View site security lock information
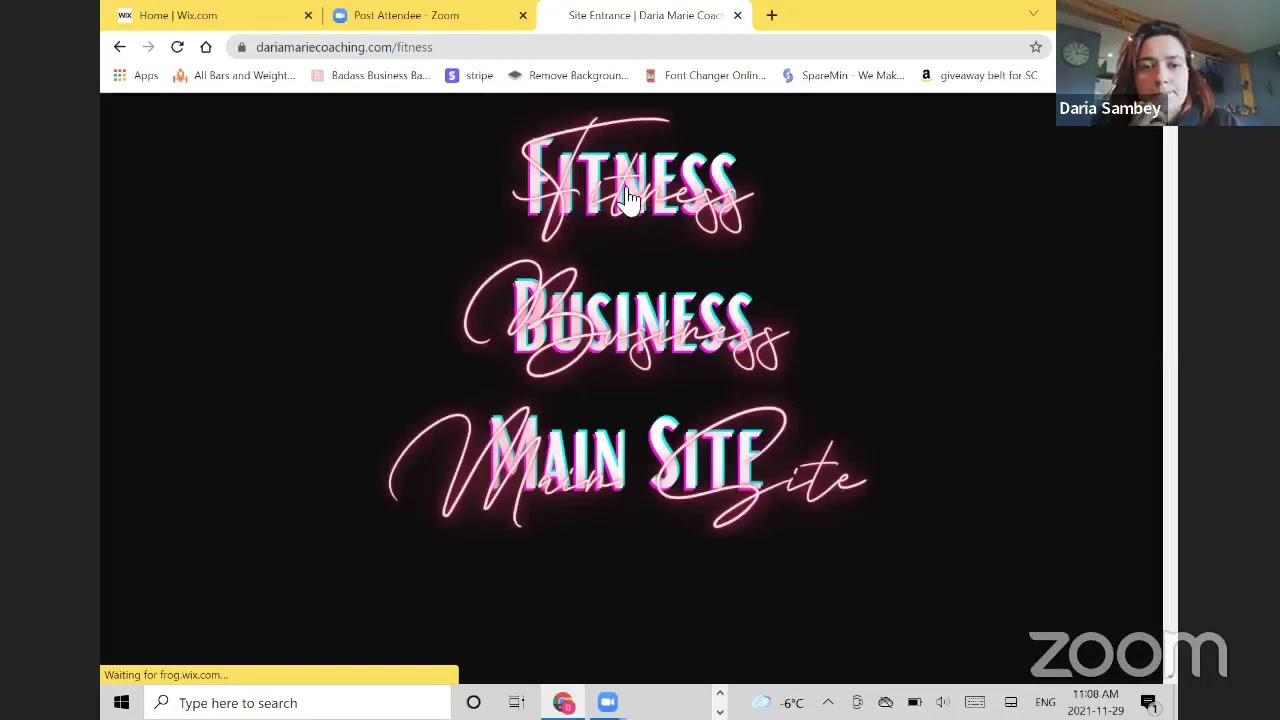Image resolution: width=1280 pixels, height=720 pixels. point(242,47)
